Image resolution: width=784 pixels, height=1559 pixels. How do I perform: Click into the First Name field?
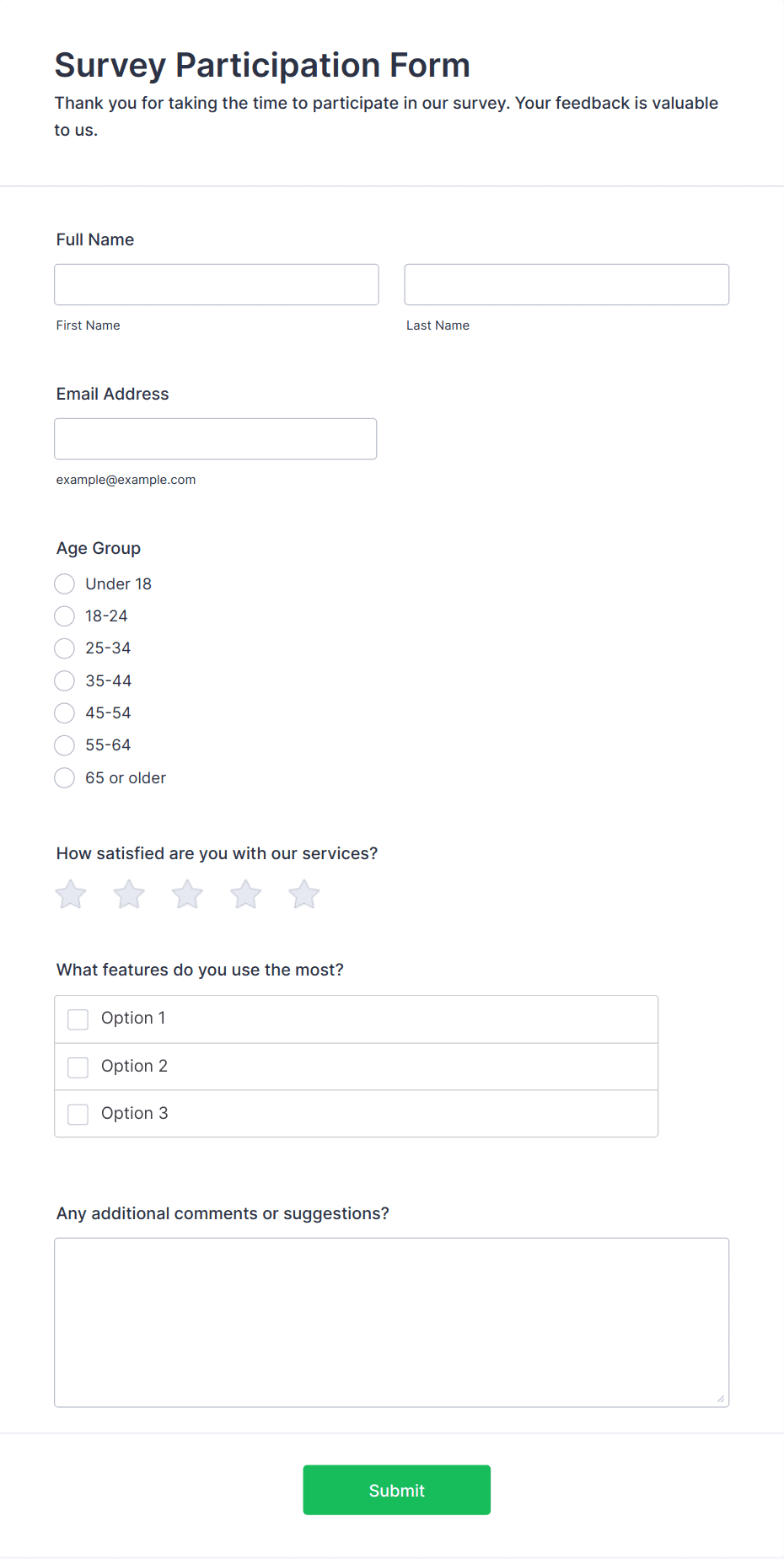[x=216, y=284]
